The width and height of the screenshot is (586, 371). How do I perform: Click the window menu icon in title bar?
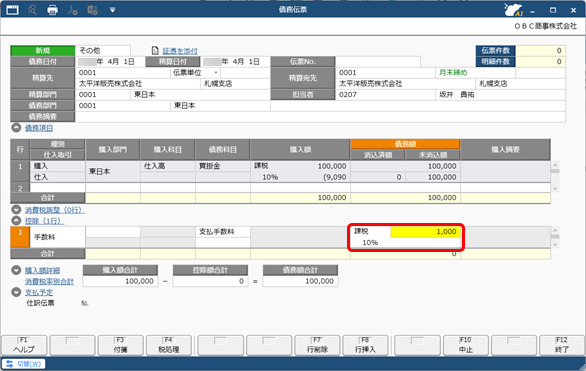click(x=12, y=10)
